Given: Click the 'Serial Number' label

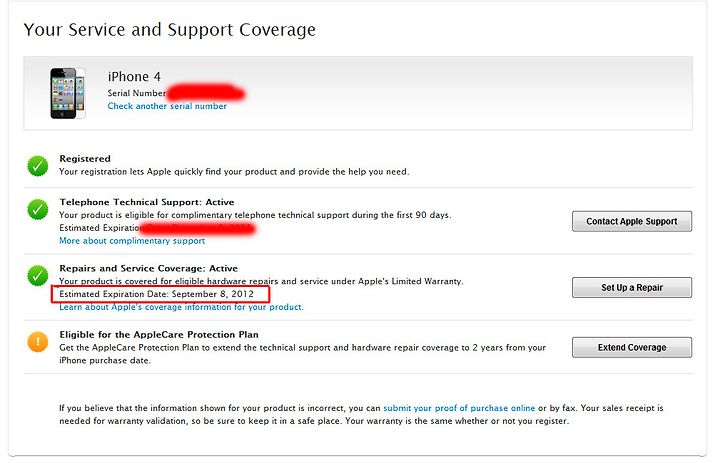Looking at the screenshot, I should [x=137, y=93].
